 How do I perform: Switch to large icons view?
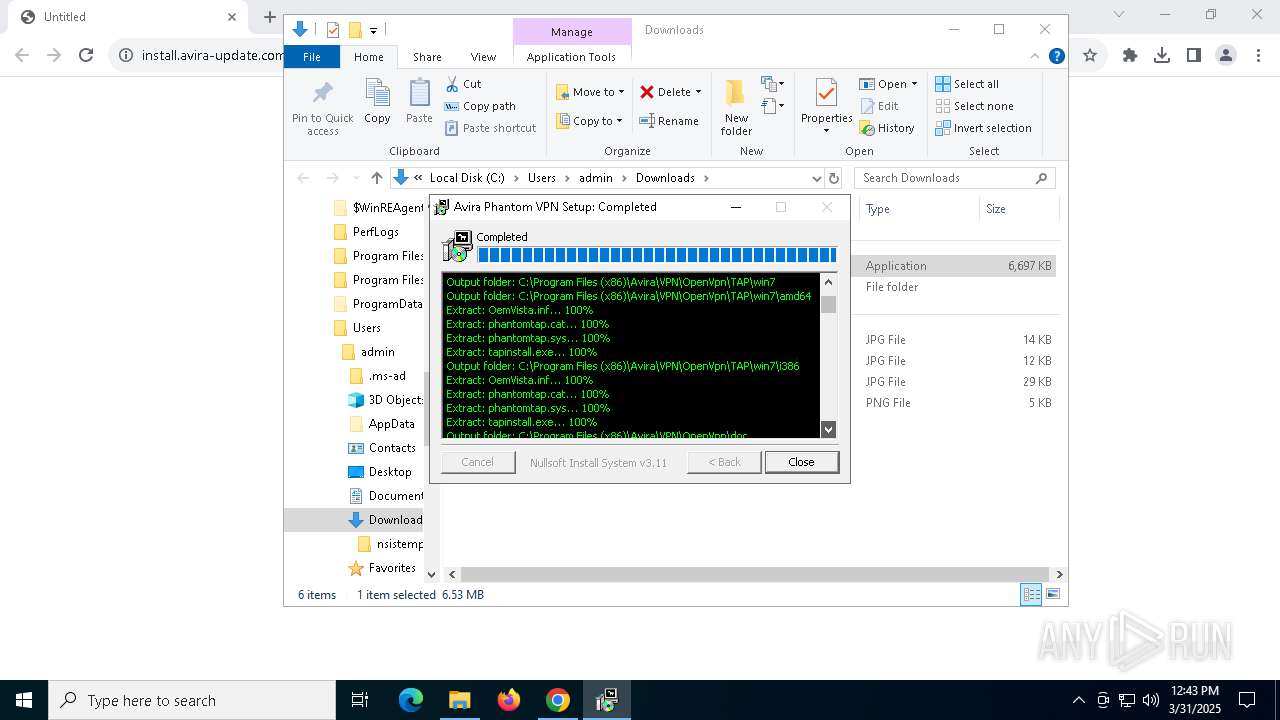pos(1052,594)
